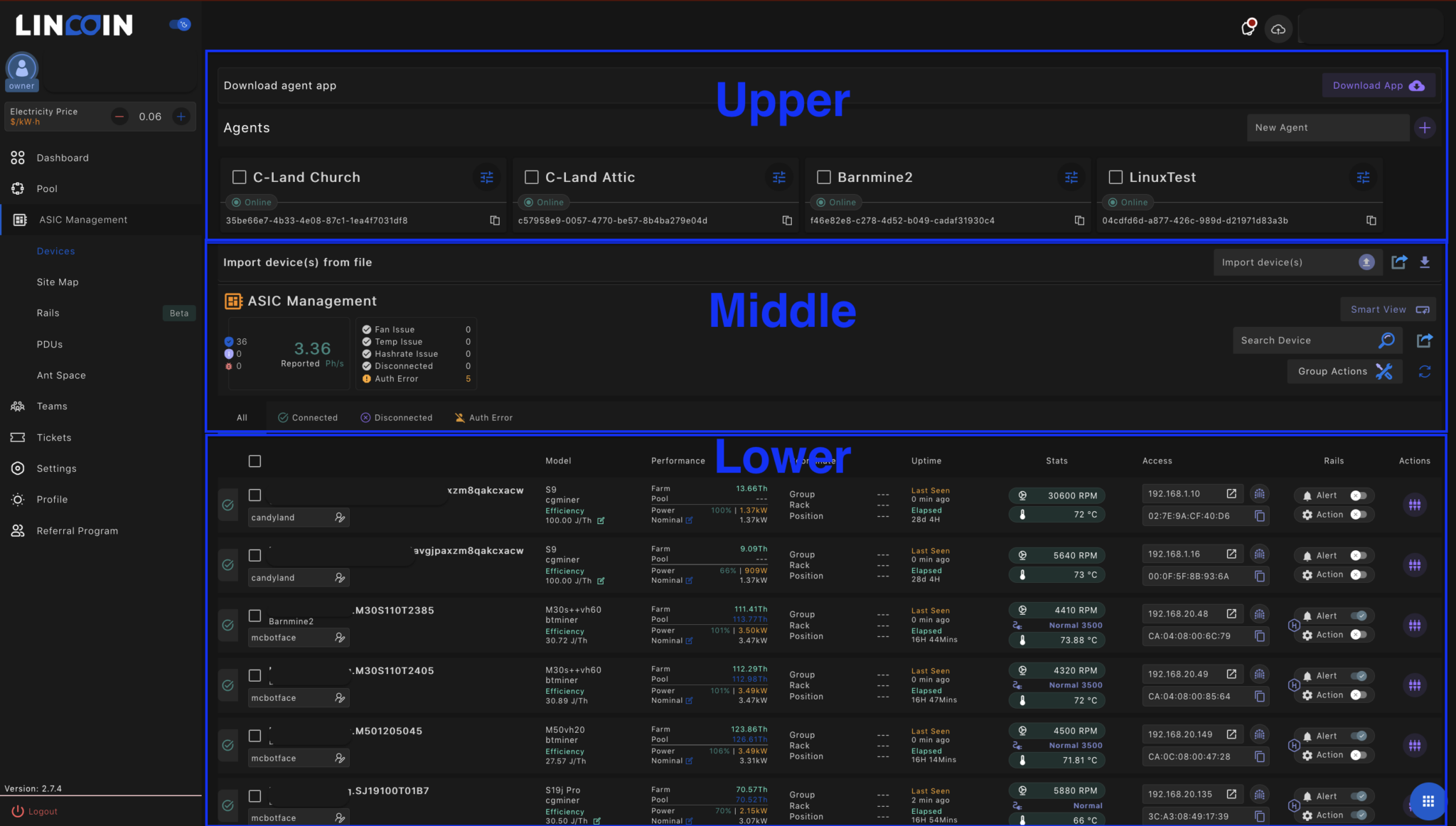The width and height of the screenshot is (1456, 826).
Task: Check the C-Land Attic agent checkbox
Action: coord(530,177)
